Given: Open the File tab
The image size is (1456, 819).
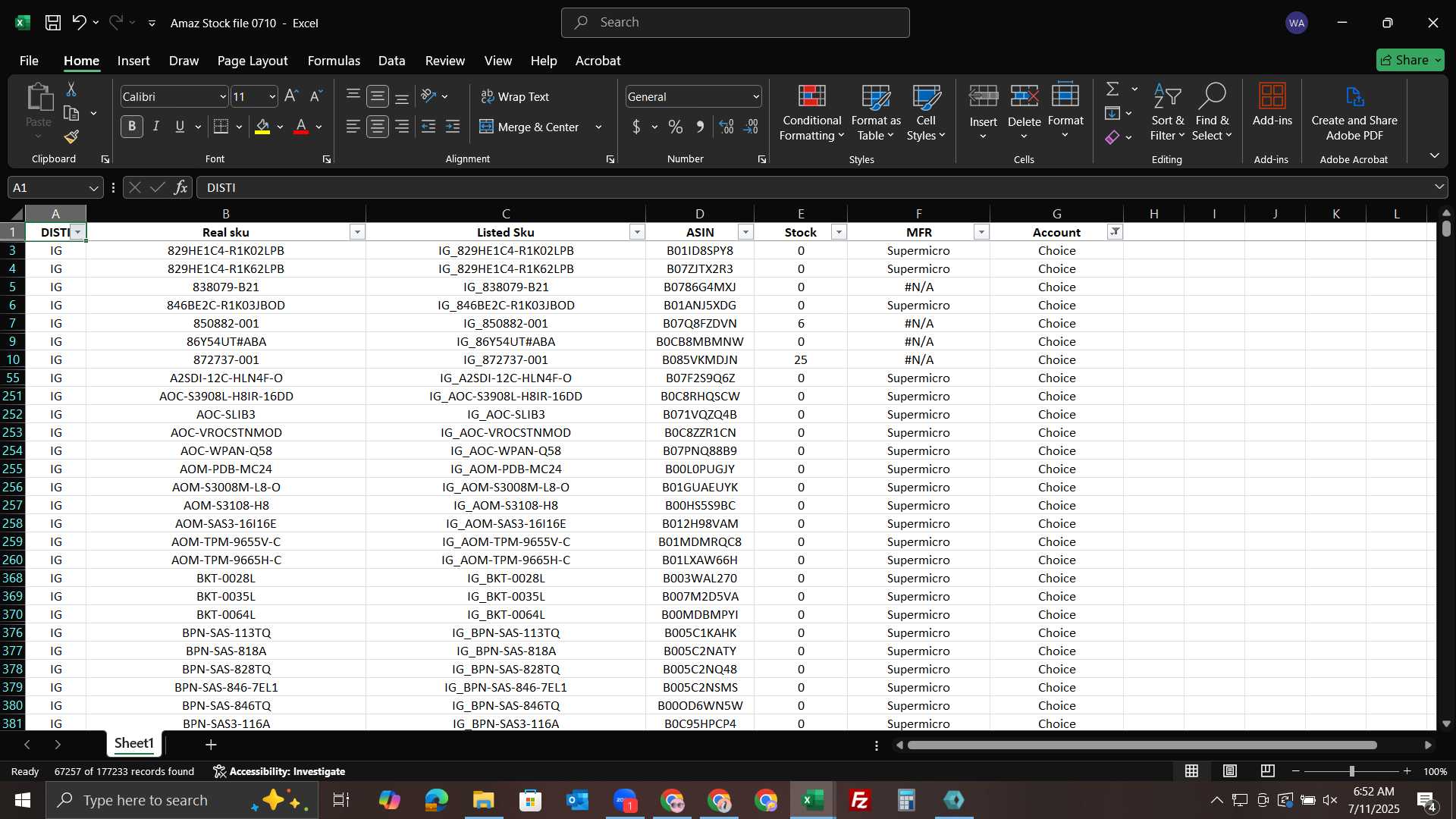Looking at the screenshot, I should 29,61.
